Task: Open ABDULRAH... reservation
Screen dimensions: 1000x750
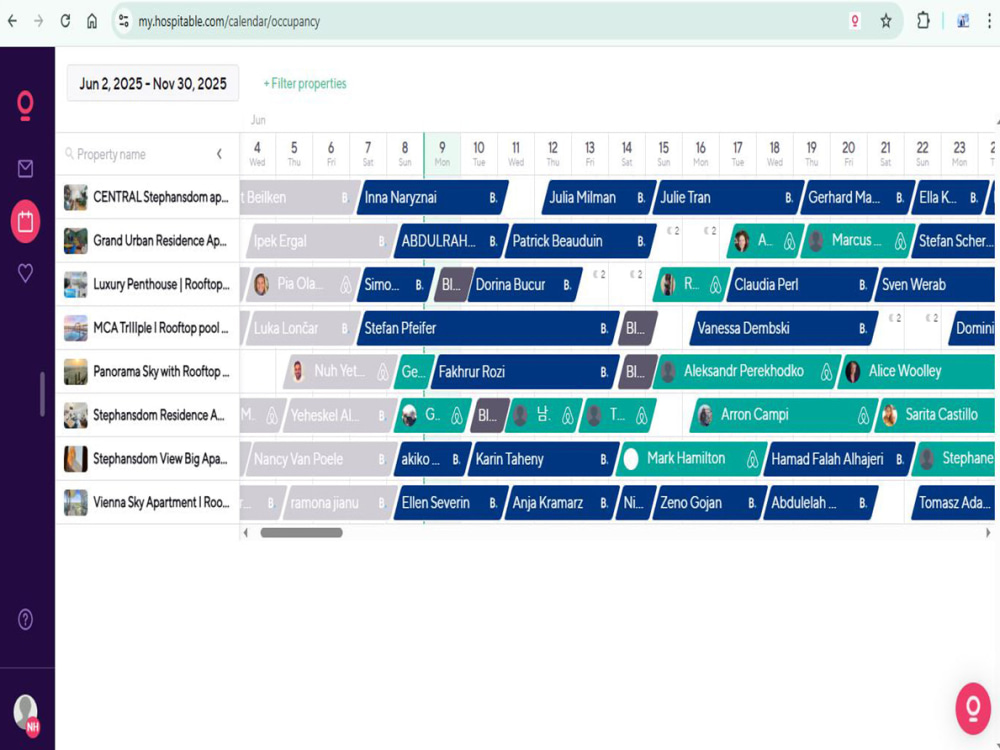Action: (451, 241)
